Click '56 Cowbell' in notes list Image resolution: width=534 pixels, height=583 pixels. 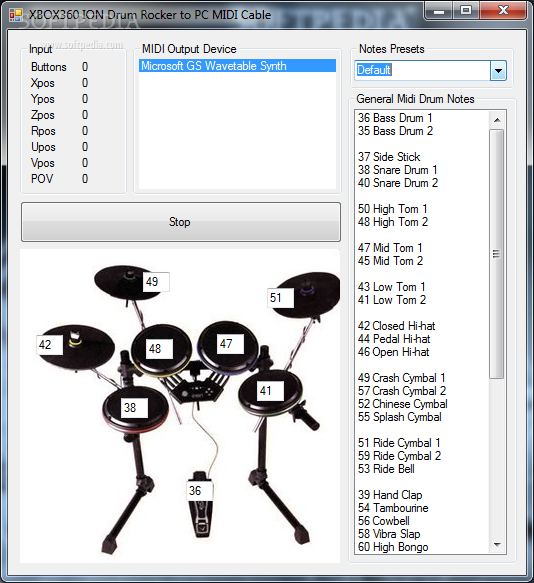(384, 521)
